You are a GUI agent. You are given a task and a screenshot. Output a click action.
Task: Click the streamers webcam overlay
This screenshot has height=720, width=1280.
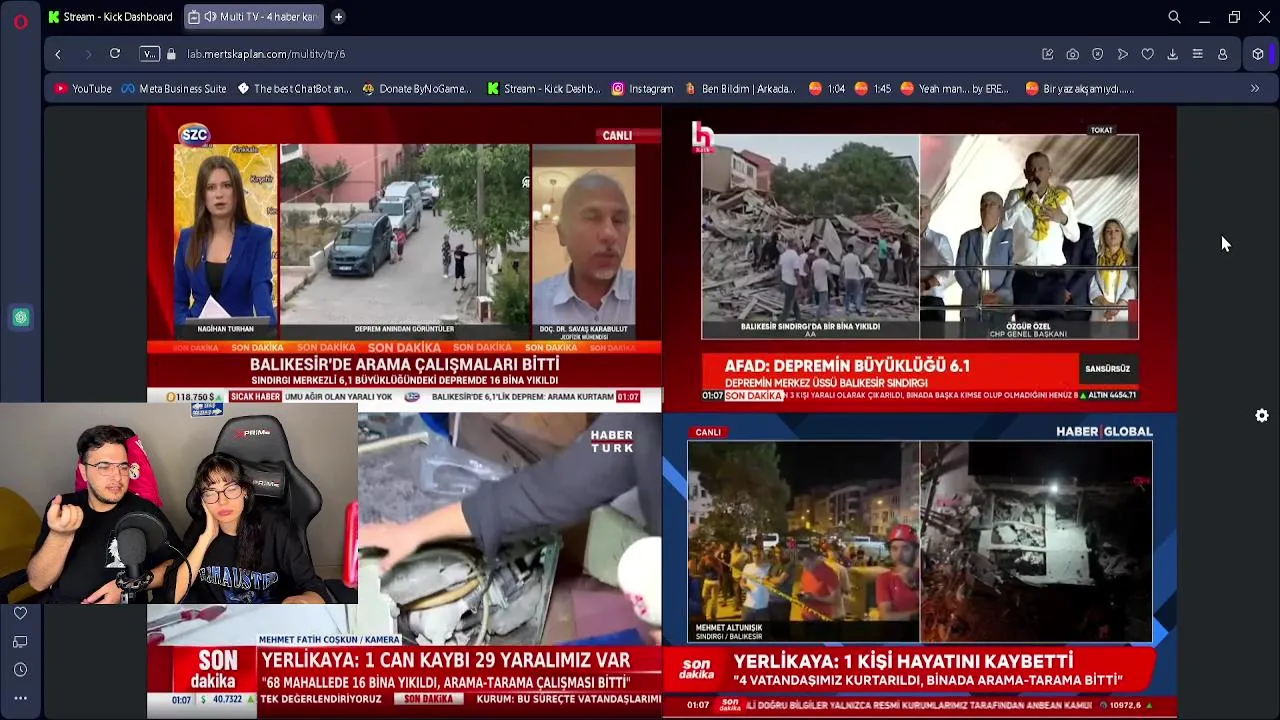[179, 504]
